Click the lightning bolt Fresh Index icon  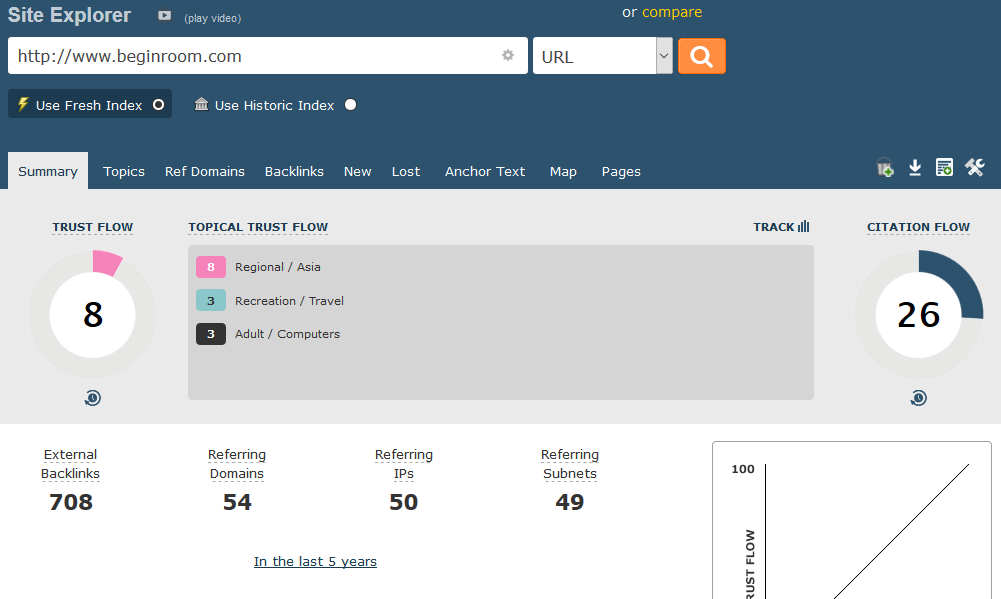coord(23,104)
